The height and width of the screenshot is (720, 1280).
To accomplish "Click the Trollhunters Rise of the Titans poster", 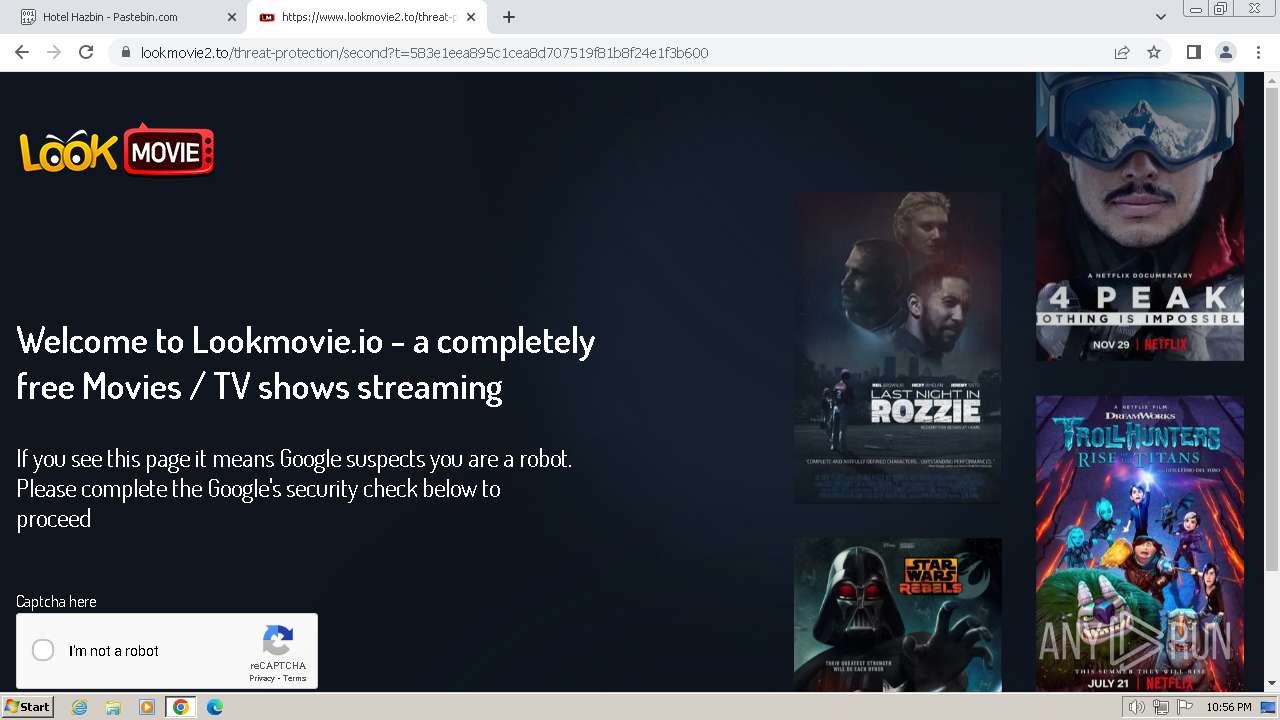I will tap(1140, 543).
